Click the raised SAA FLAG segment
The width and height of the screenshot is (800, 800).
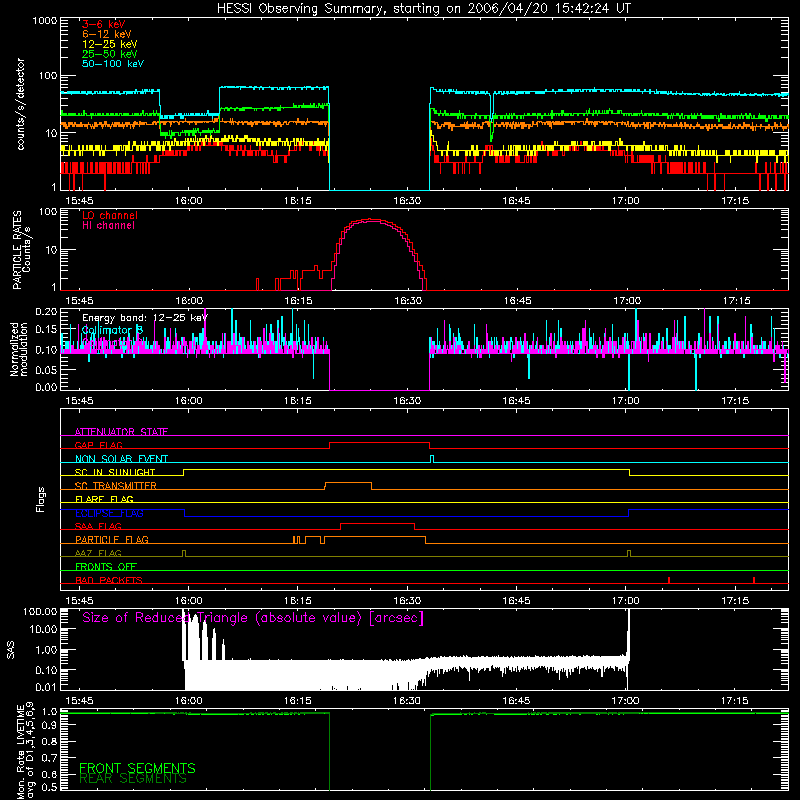point(377,523)
